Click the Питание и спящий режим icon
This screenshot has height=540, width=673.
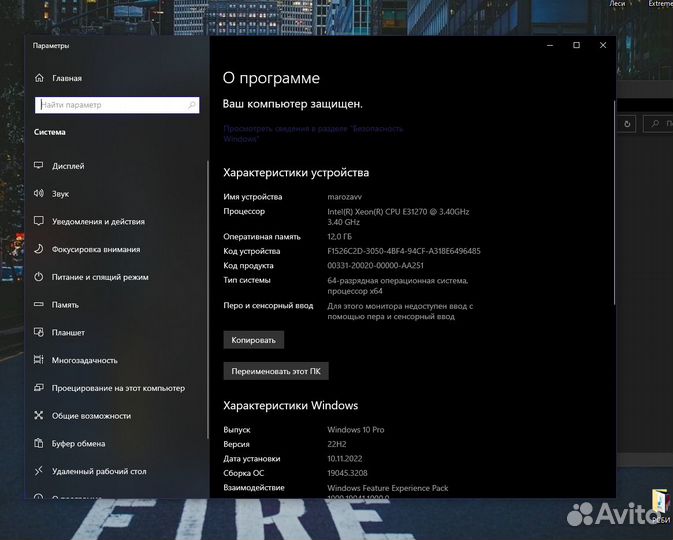coord(39,277)
